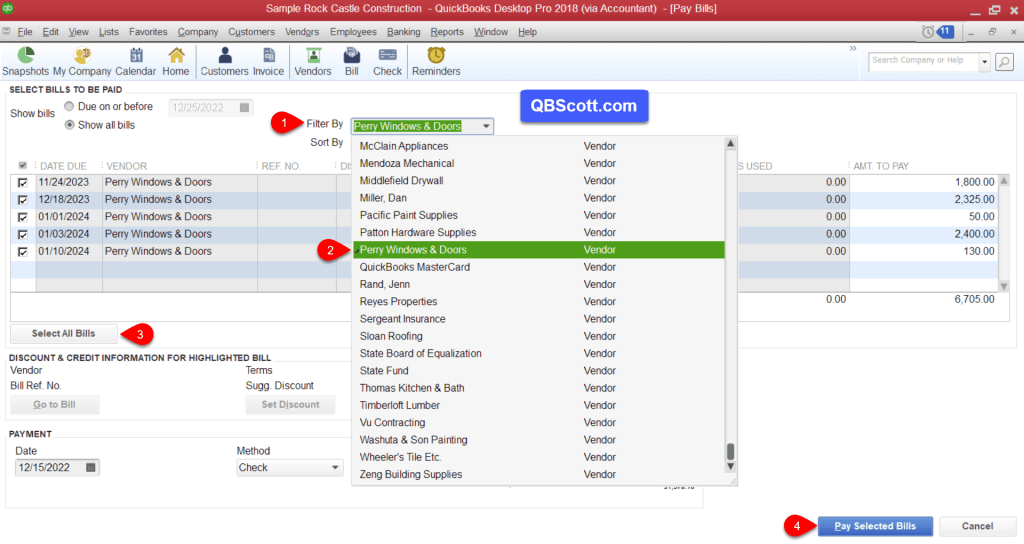Screen dimensions: 1024x544
Task: Click the 2,400.00 amount to pay cell
Action: tap(923, 234)
